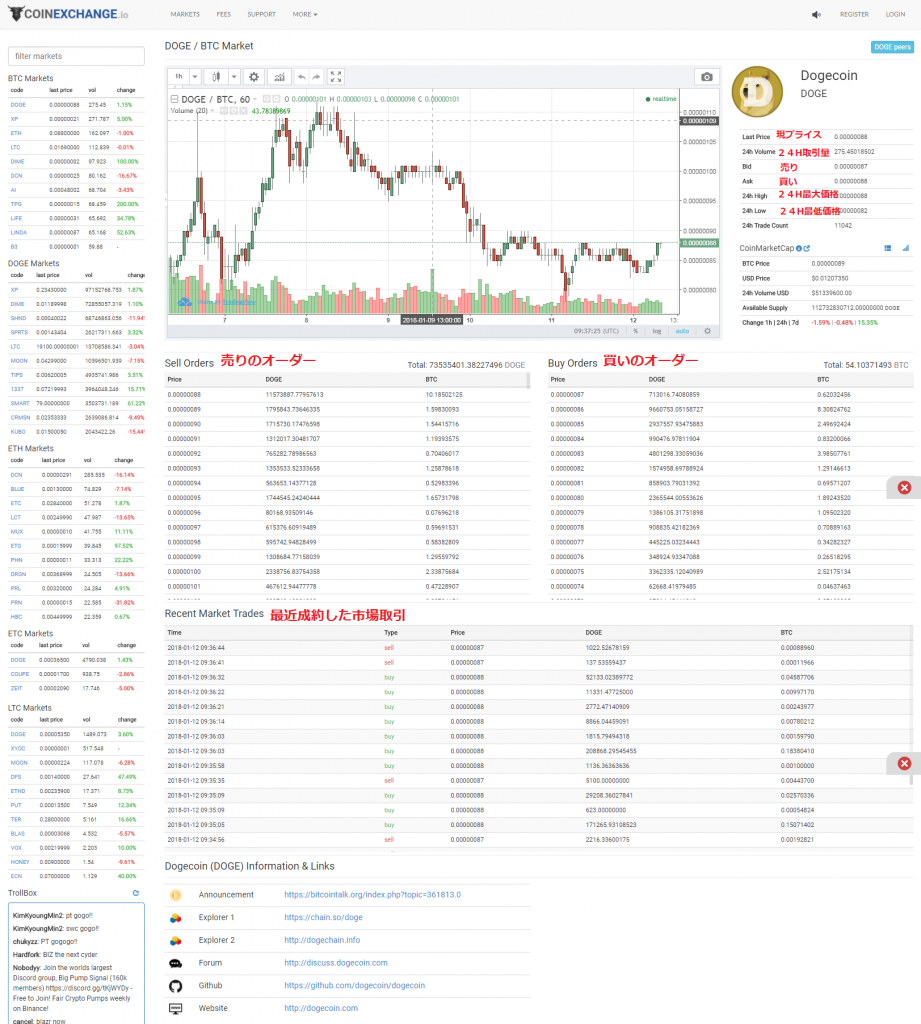Click the 0.00000100 sell order price row

pos(346,571)
